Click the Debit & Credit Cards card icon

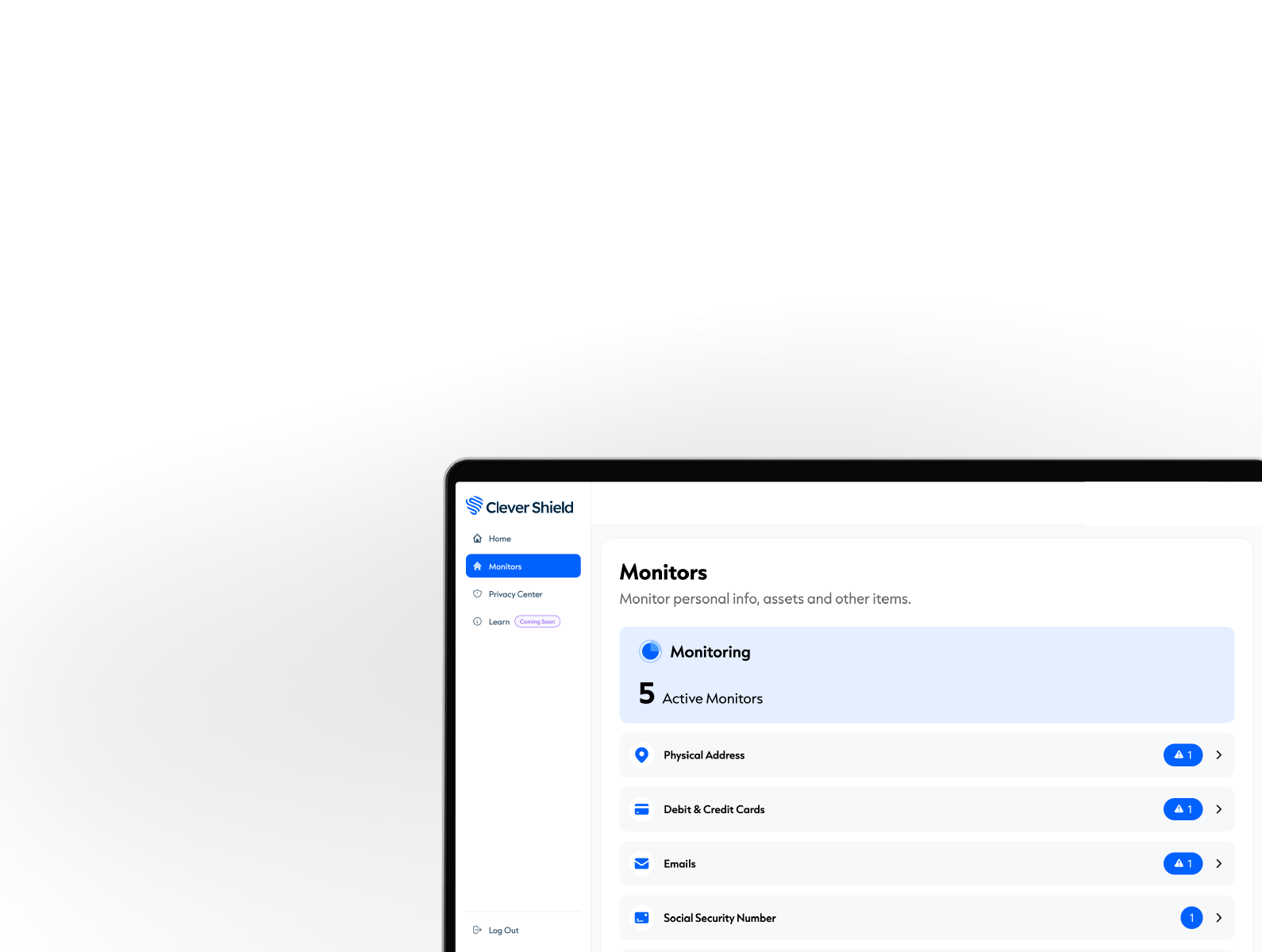(x=642, y=809)
